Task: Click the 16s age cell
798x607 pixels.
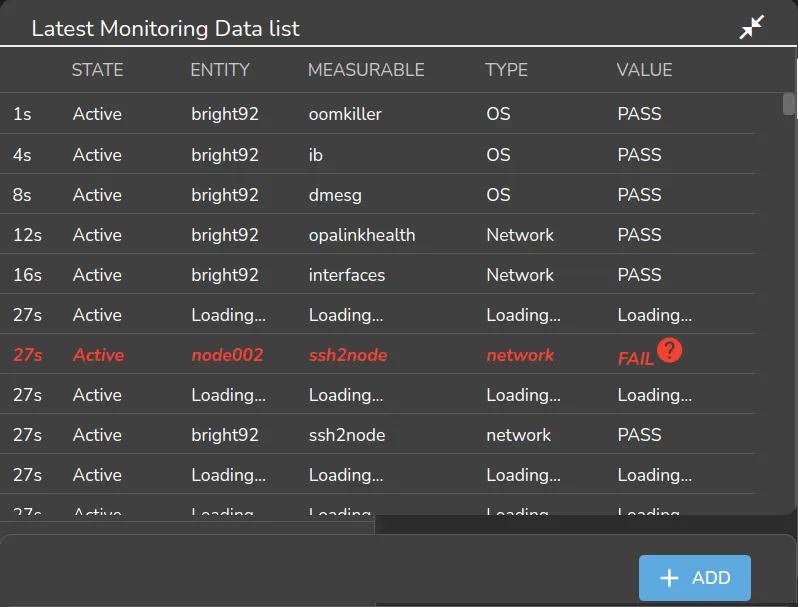Action: pyautogui.click(x=27, y=275)
